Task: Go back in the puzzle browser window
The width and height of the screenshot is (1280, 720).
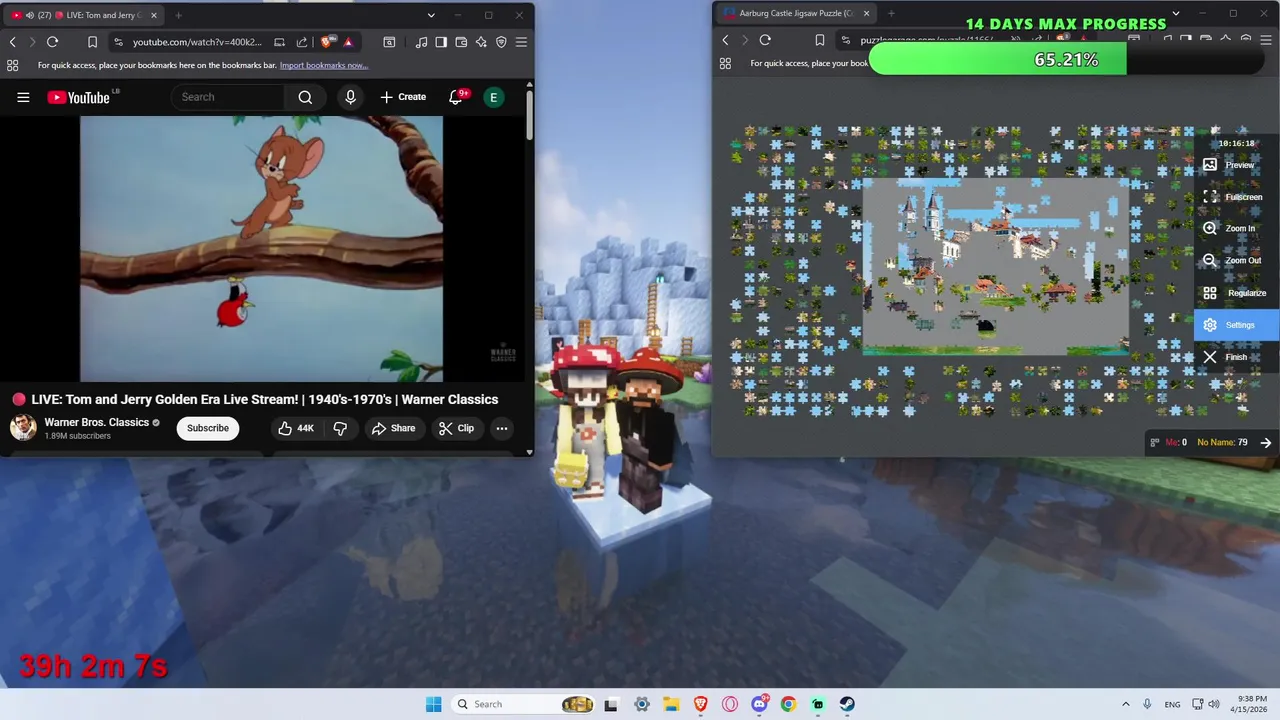Action: click(725, 40)
